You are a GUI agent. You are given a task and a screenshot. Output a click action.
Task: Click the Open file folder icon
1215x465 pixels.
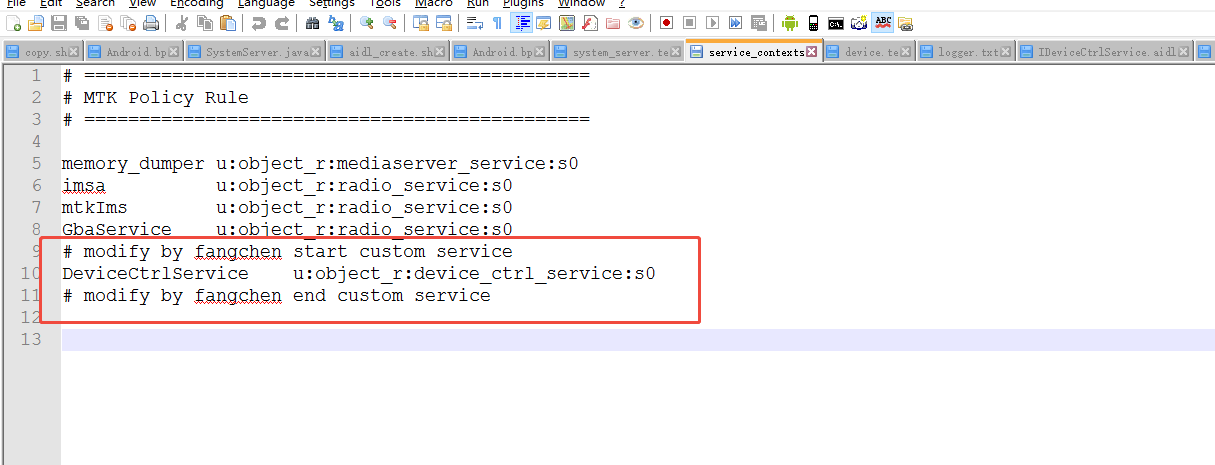[x=36, y=22]
